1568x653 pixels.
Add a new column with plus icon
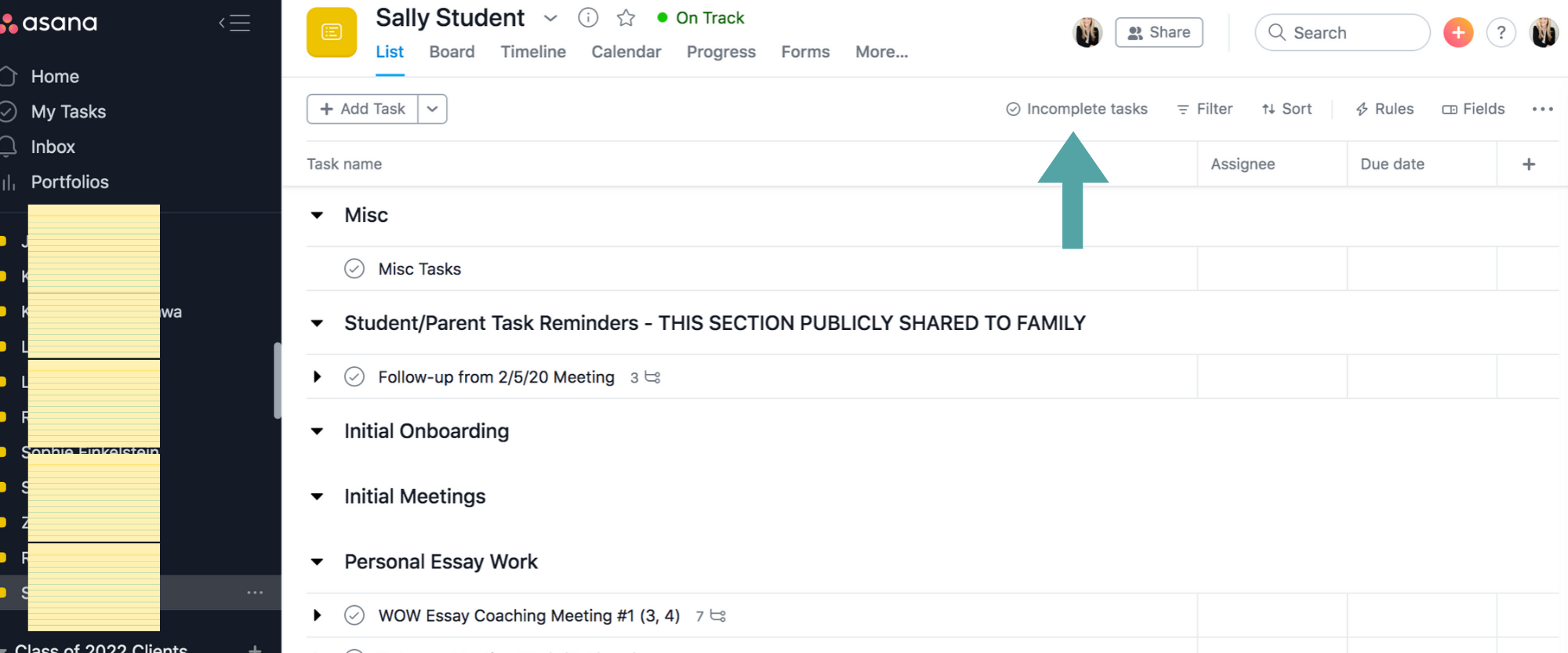(x=1529, y=164)
